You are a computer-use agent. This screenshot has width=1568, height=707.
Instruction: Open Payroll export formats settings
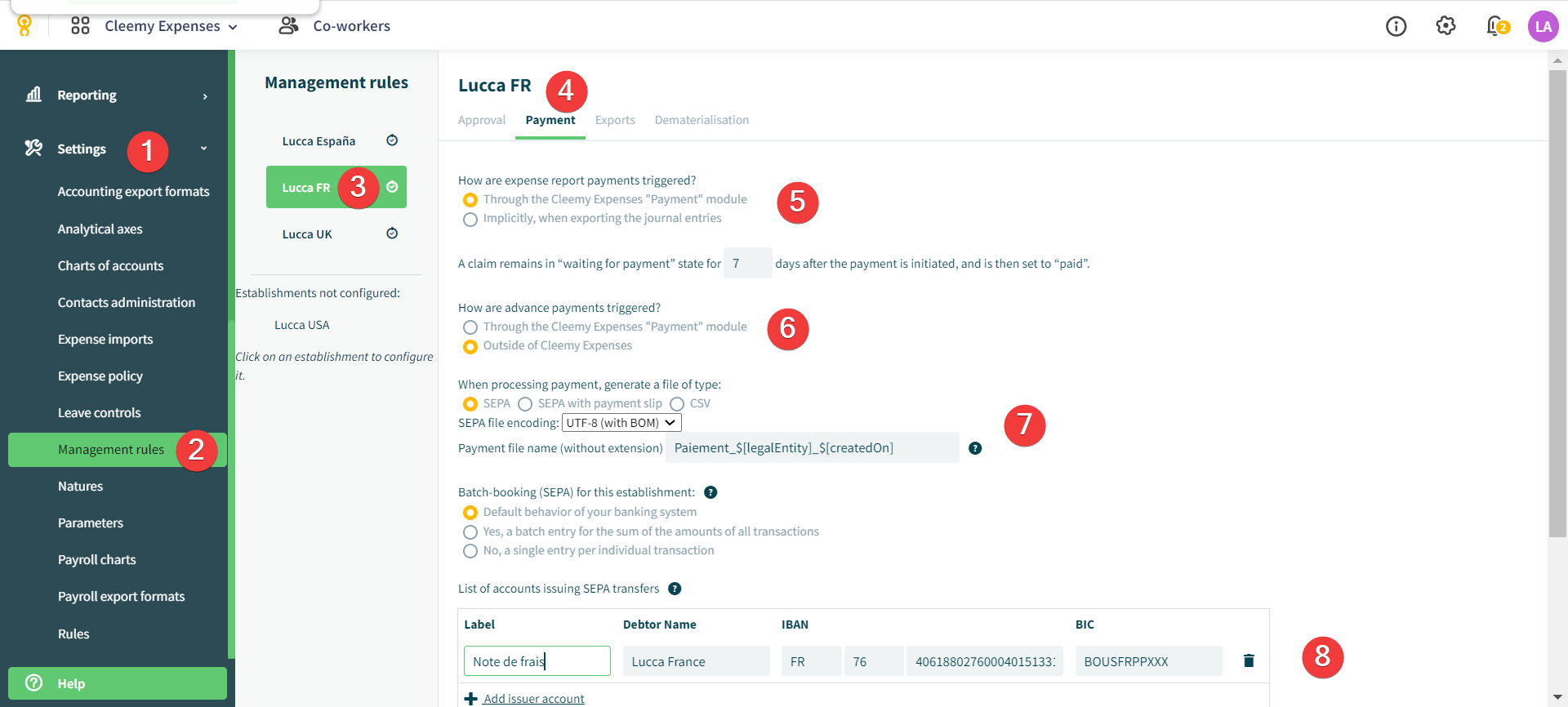point(122,597)
